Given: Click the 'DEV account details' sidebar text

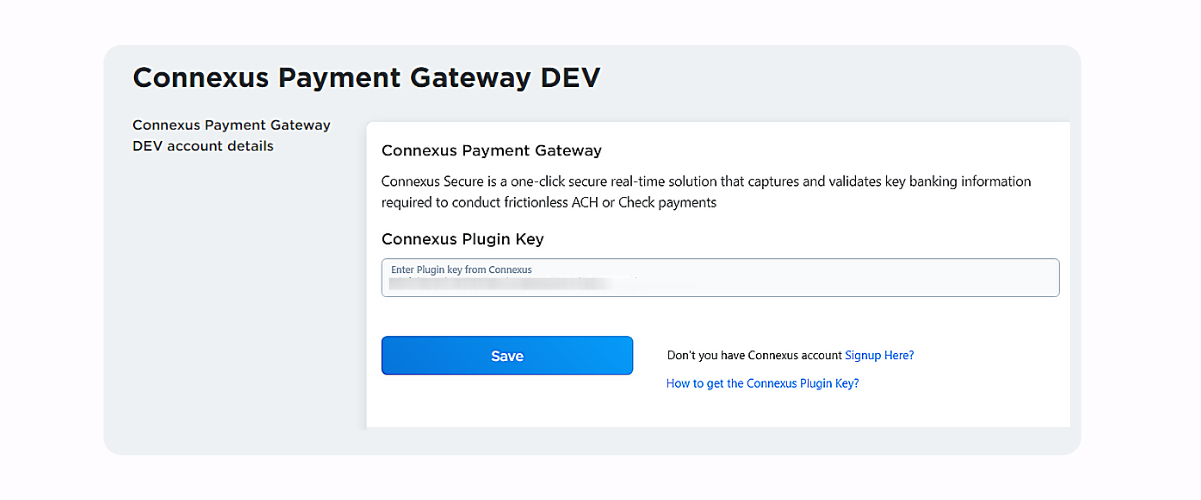Looking at the screenshot, I should 203,146.
